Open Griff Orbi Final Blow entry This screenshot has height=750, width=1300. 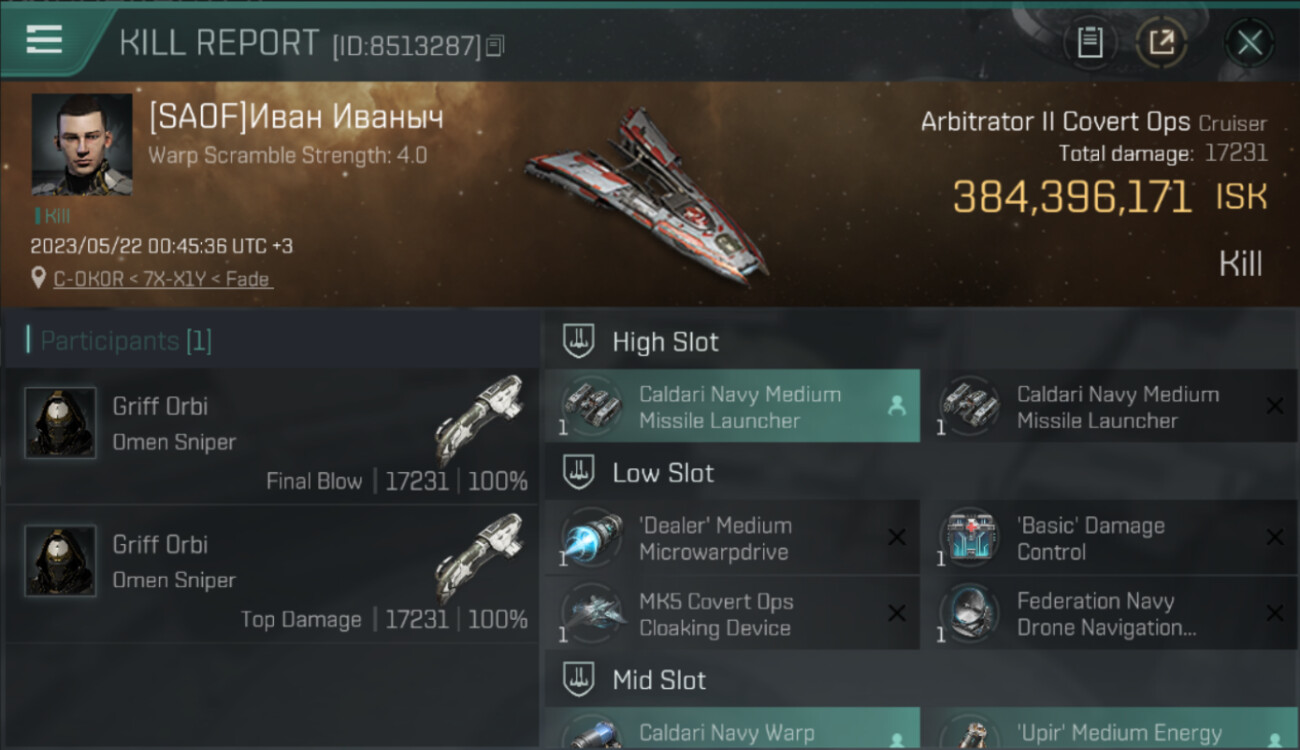272,437
